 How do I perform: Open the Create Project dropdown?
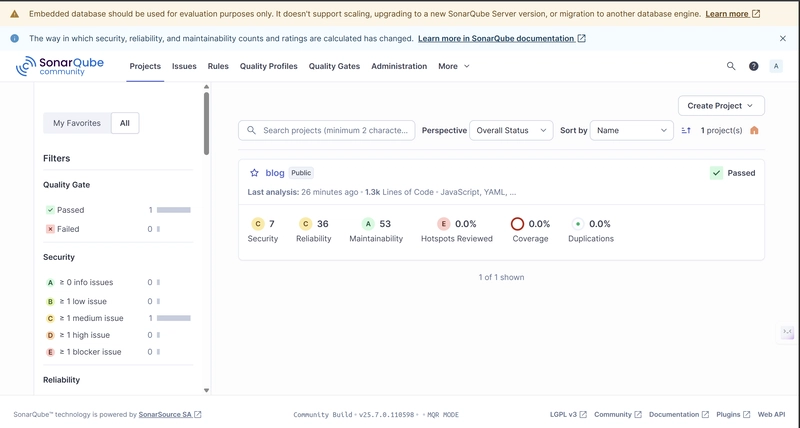click(x=720, y=105)
